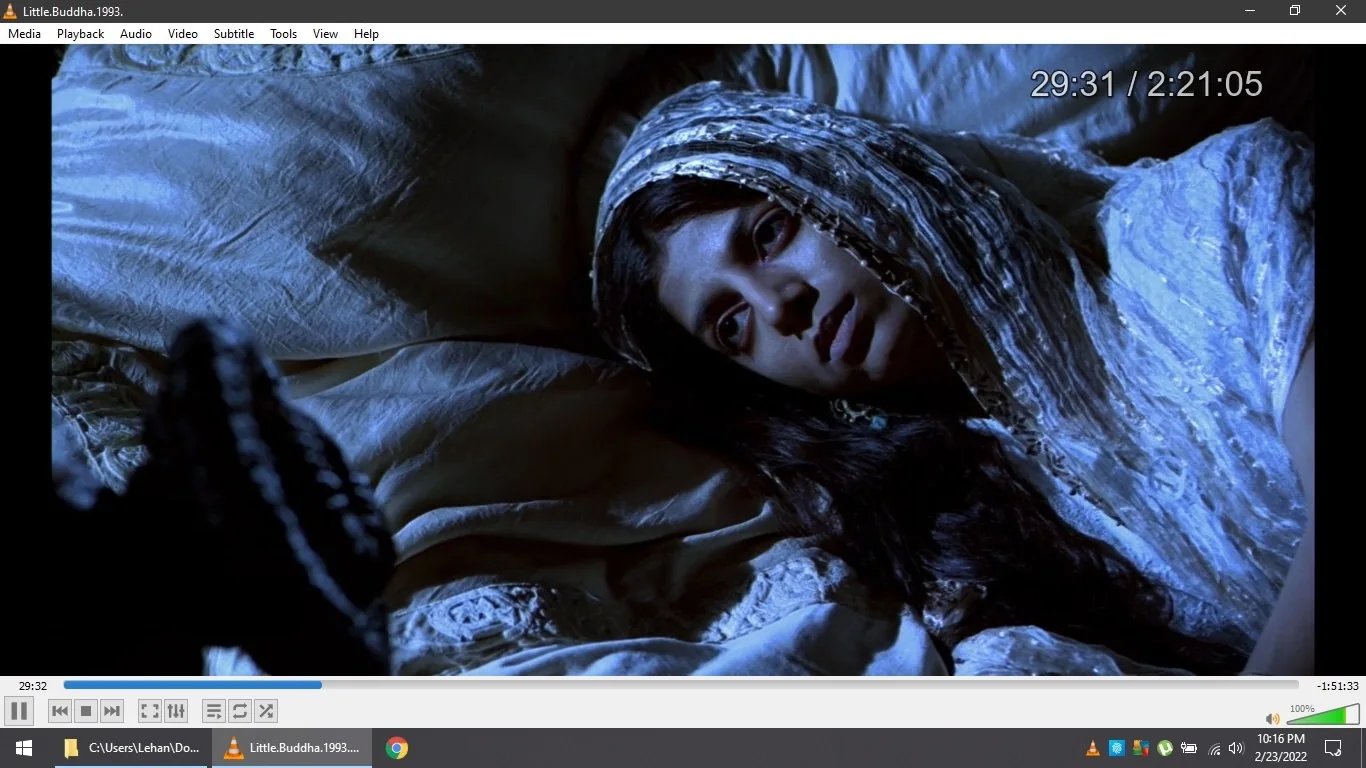This screenshot has height=768, width=1366.
Task: Open system volume control in tray
Action: click(1236, 748)
